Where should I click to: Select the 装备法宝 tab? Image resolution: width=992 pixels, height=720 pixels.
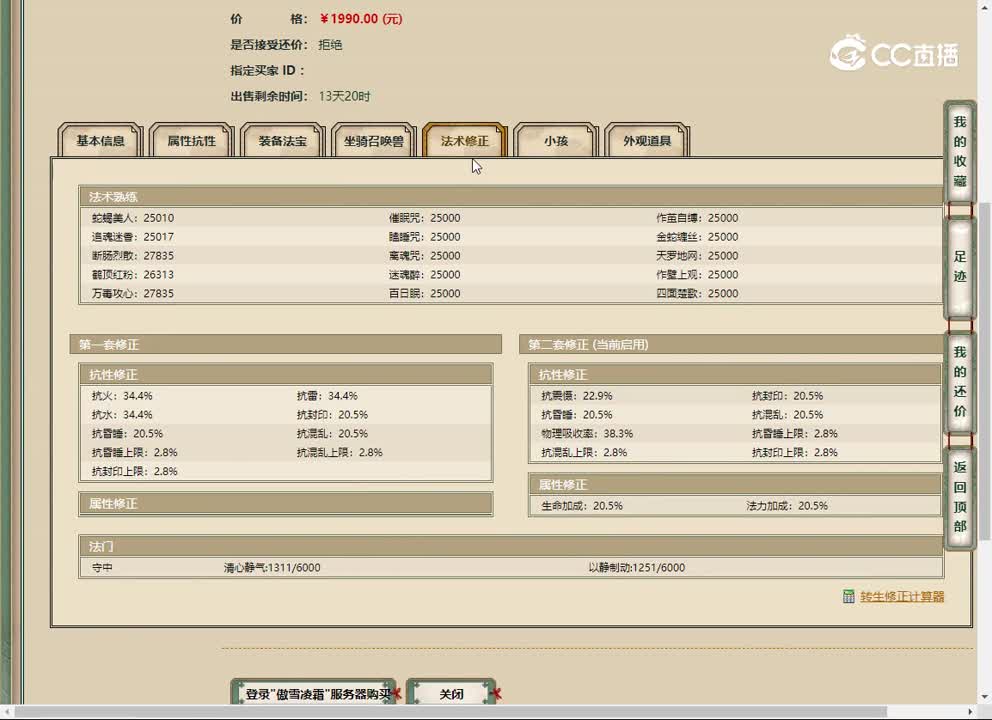283,142
